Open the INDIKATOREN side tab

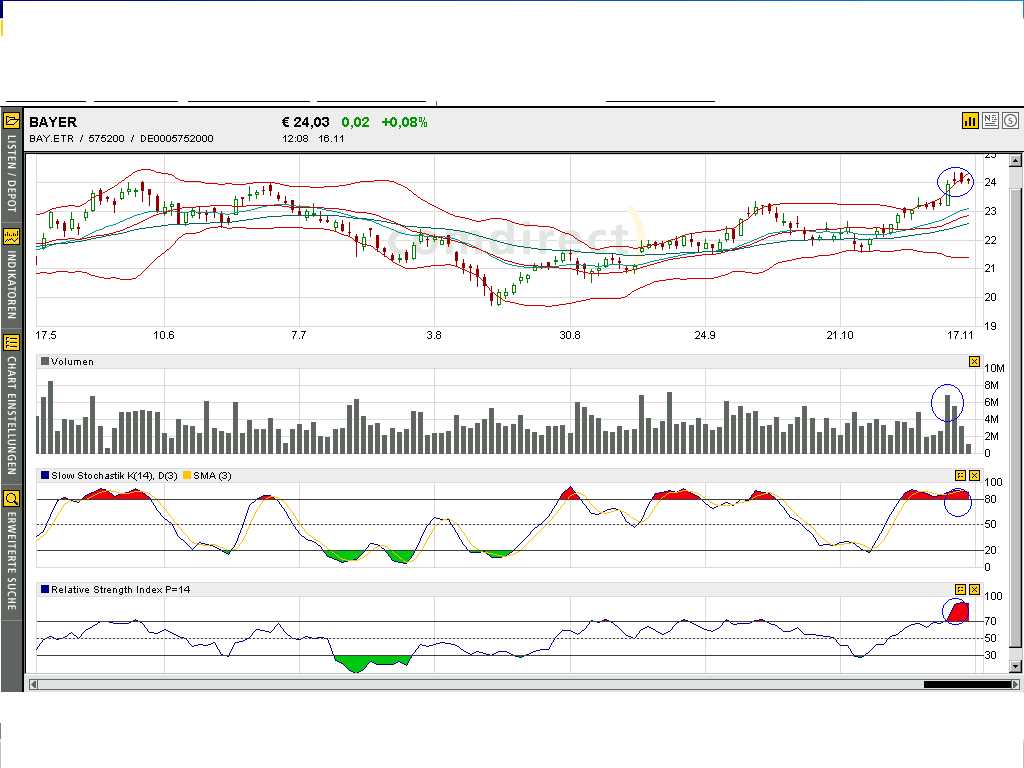(11, 283)
